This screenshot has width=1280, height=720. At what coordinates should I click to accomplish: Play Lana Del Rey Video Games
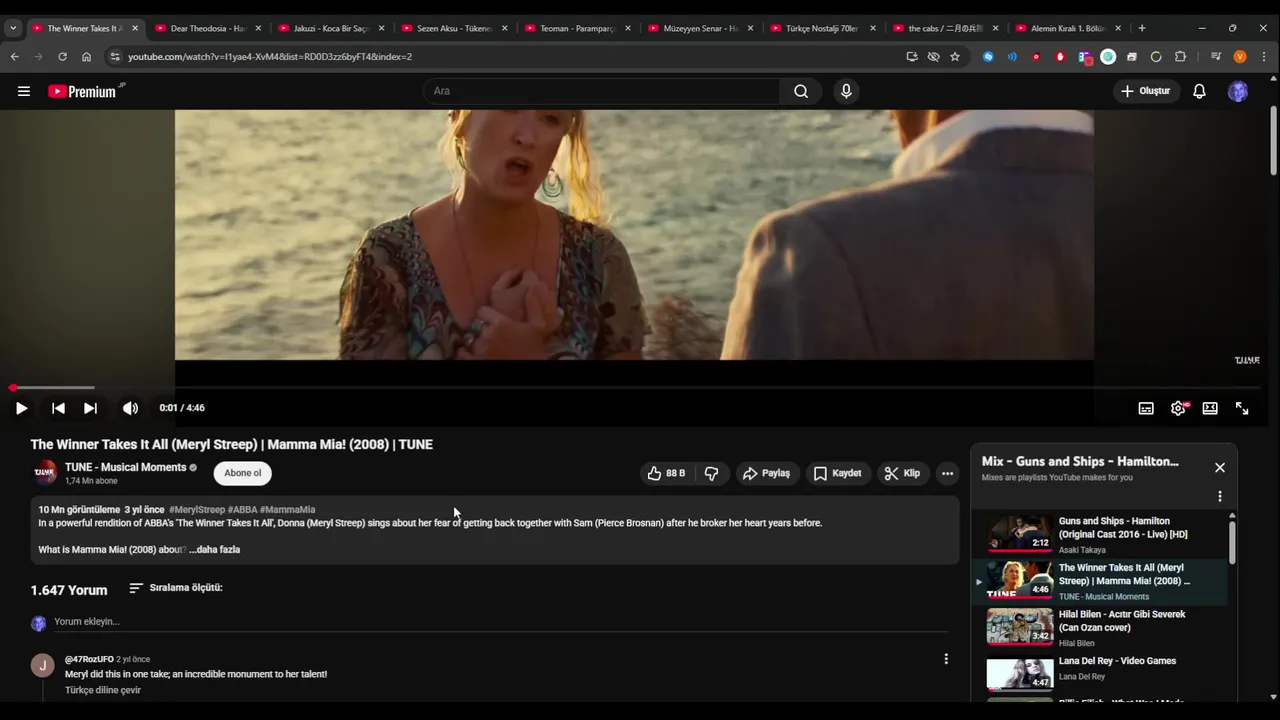coord(1099,672)
